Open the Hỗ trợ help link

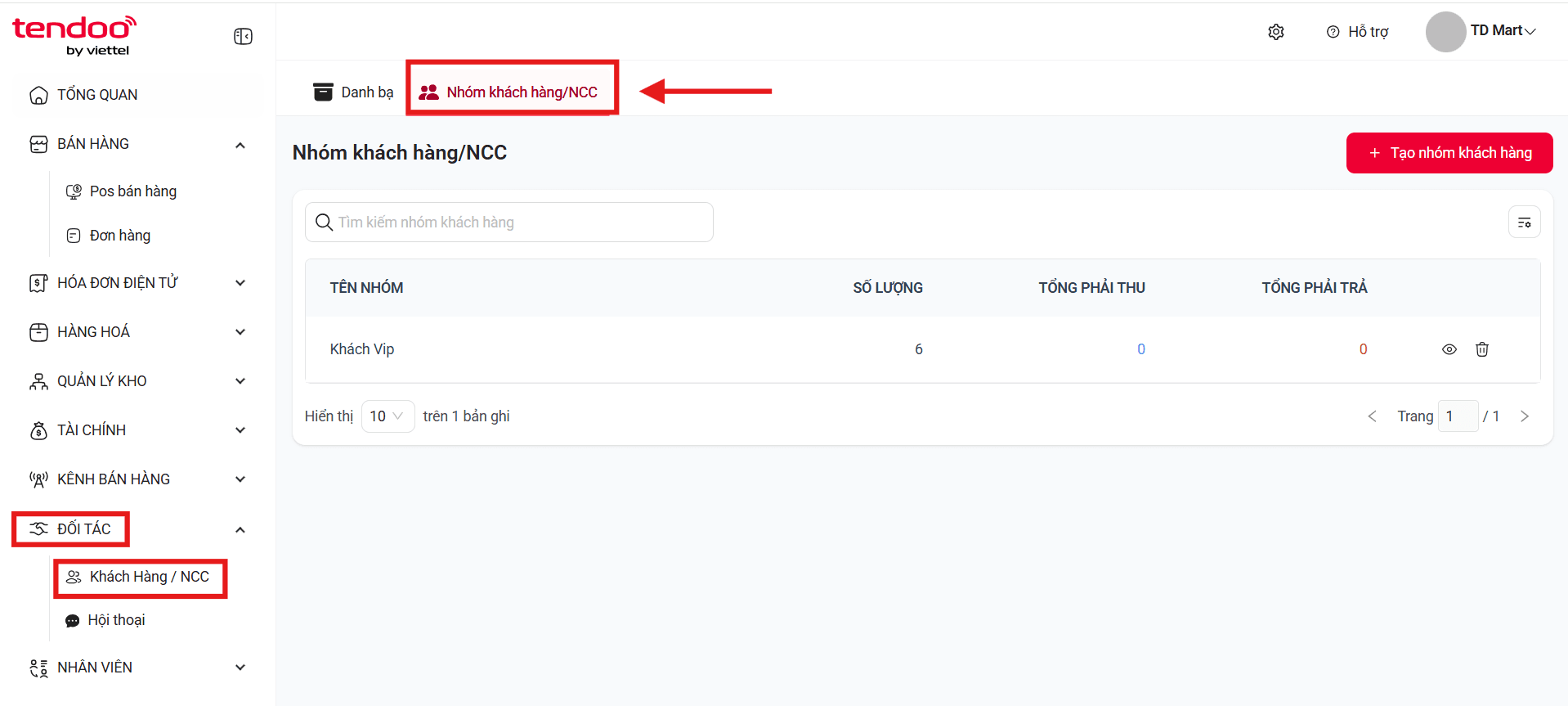[1358, 32]
